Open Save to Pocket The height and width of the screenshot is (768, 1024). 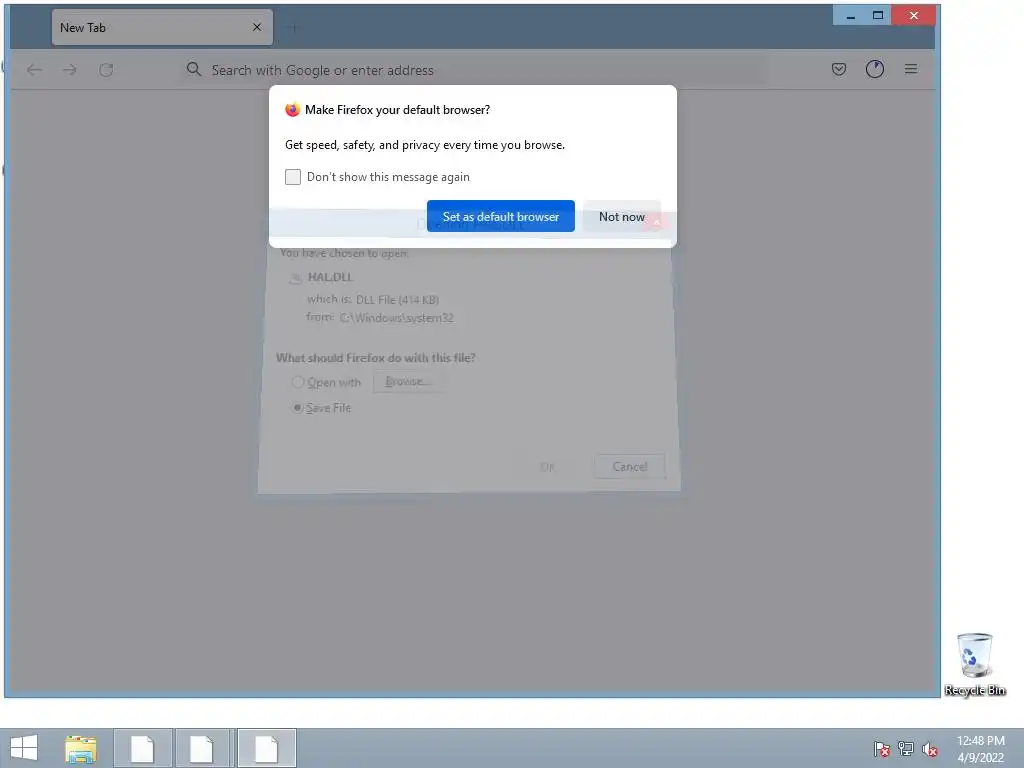(839, 69)
